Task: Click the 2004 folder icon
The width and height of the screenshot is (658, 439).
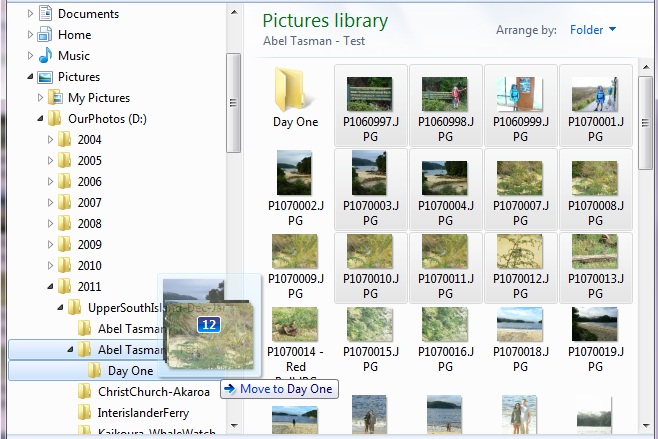Action: (64, 139)
